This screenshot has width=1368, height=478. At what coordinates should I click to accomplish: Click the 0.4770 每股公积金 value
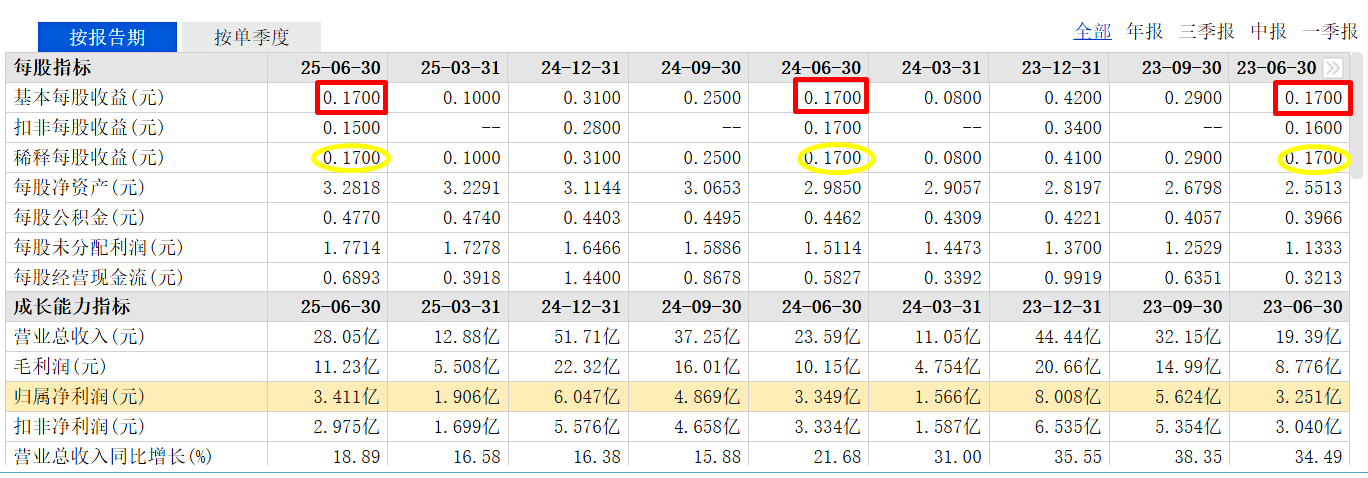(x=352, y=217)
